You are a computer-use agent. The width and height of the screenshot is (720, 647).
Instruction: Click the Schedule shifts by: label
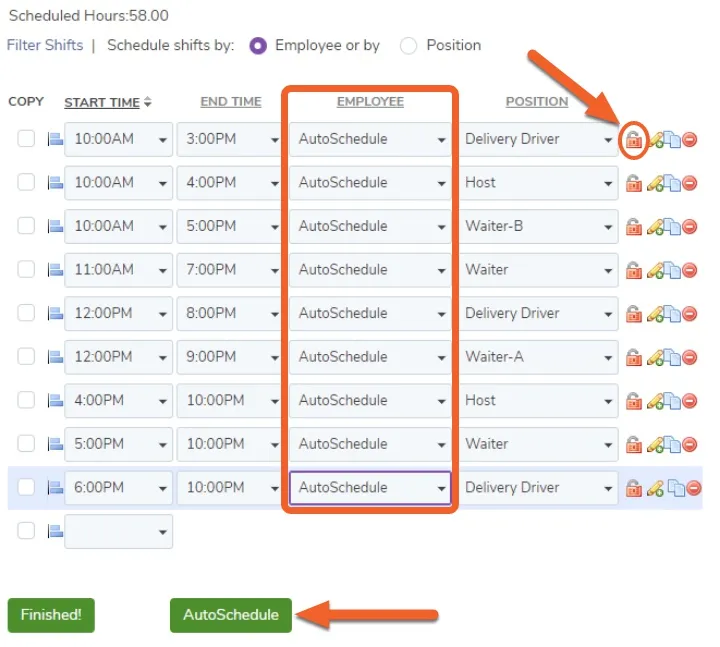pyautogui.click(x=170, y=45)
